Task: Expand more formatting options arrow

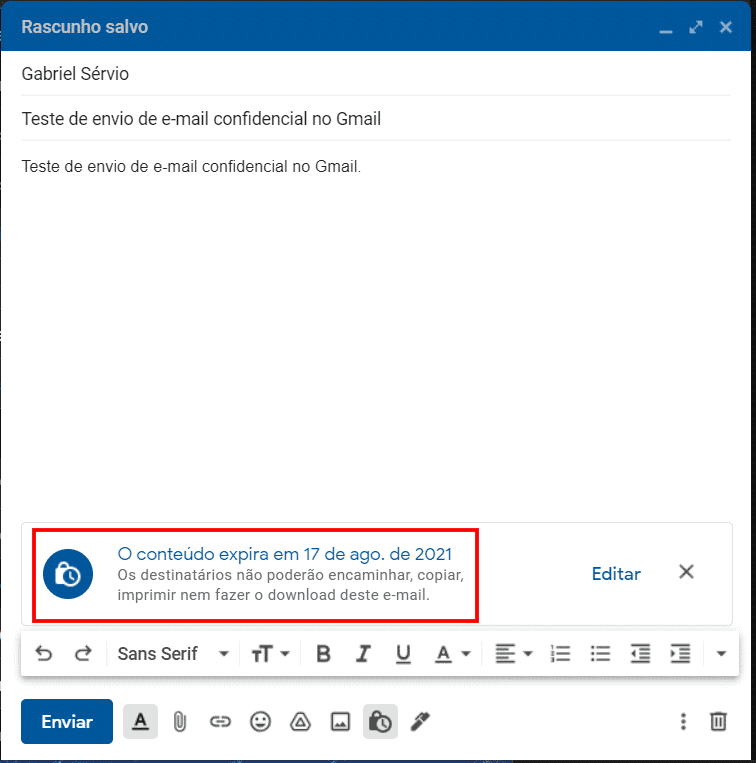Action: [721, 654]
